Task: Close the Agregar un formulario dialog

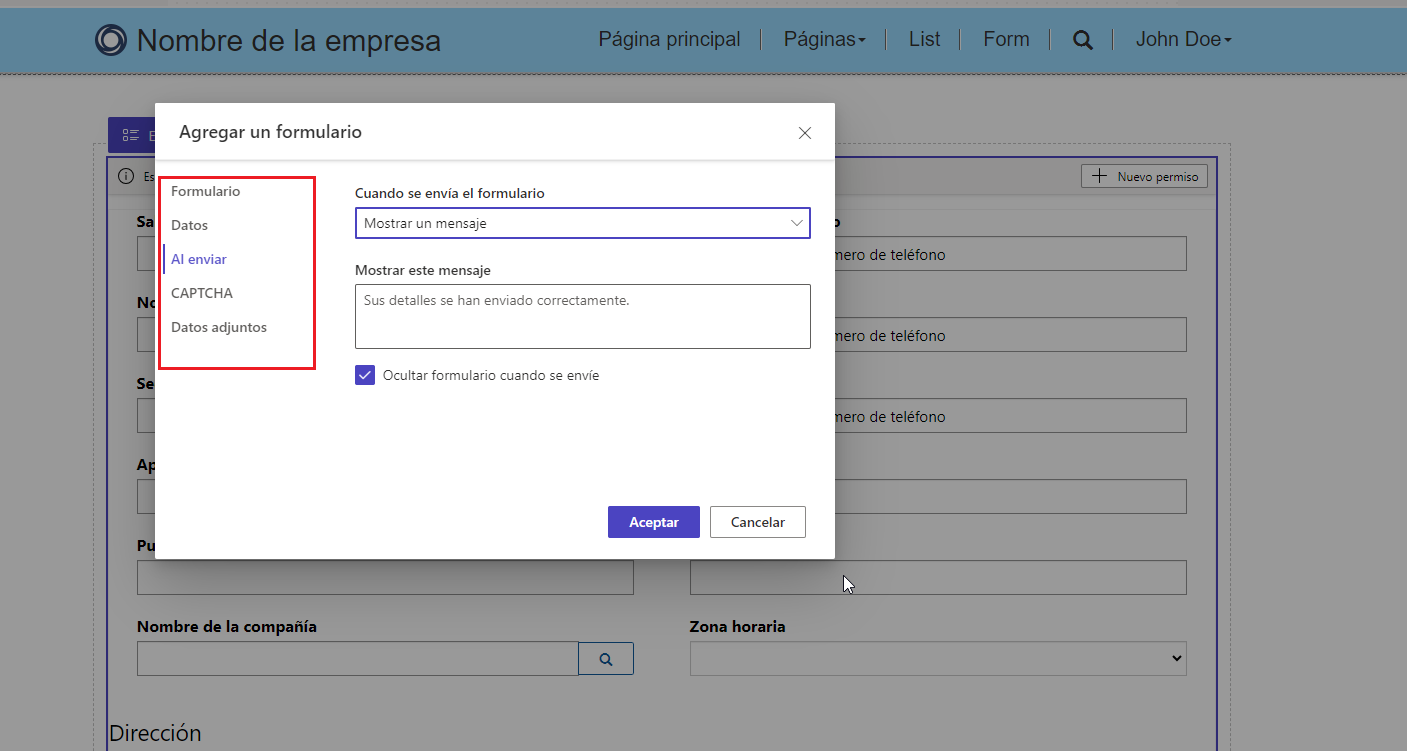Action: [x=805, y=133]
